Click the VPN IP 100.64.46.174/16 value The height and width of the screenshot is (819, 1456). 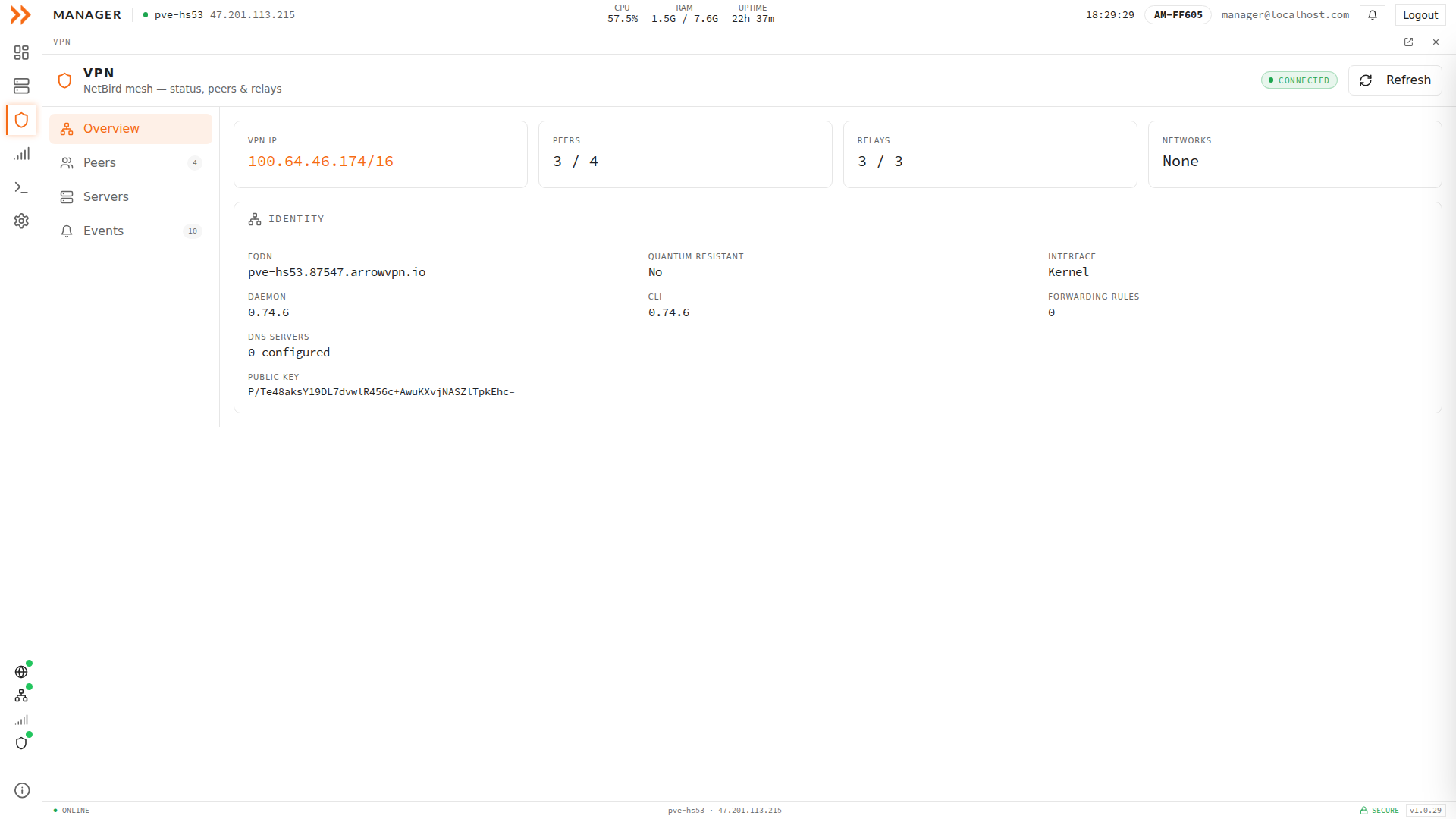click(x=320, y=162)
